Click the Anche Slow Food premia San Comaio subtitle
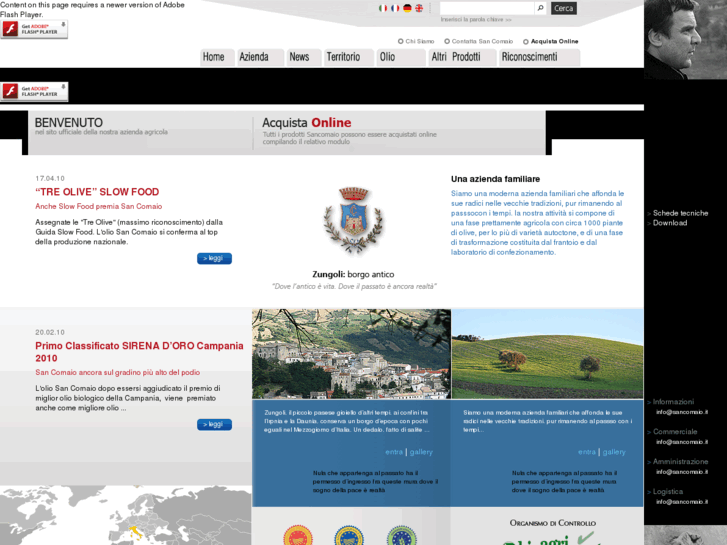 [99, 206]
